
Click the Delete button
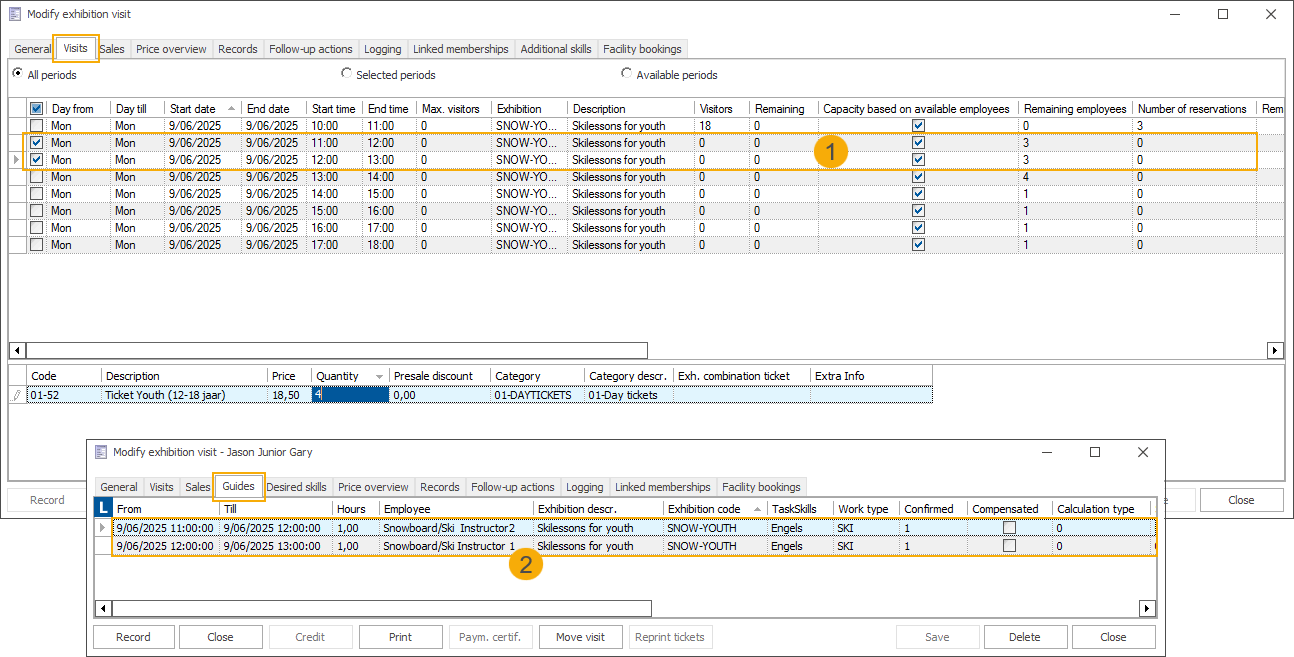point(1024,637)
